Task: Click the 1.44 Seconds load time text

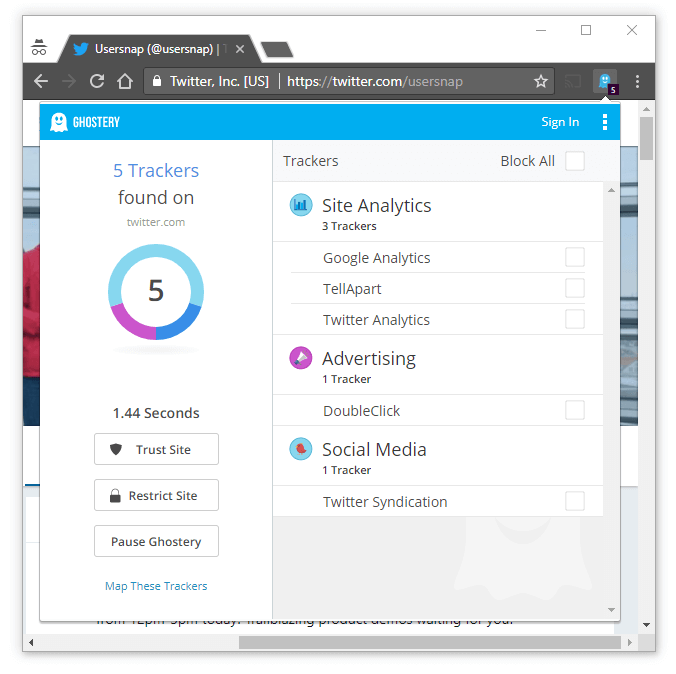Action: click(x=156, y=413)
